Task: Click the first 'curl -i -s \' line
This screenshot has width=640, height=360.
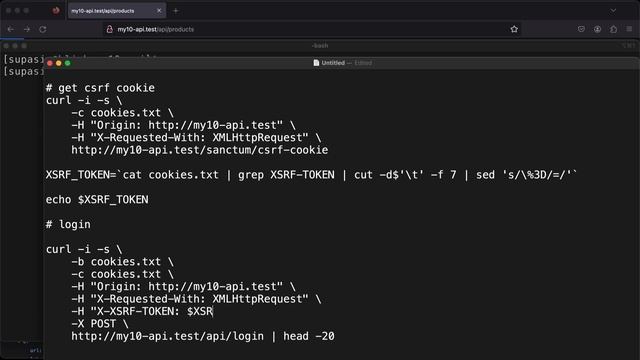Action: (x=84, y=100)
